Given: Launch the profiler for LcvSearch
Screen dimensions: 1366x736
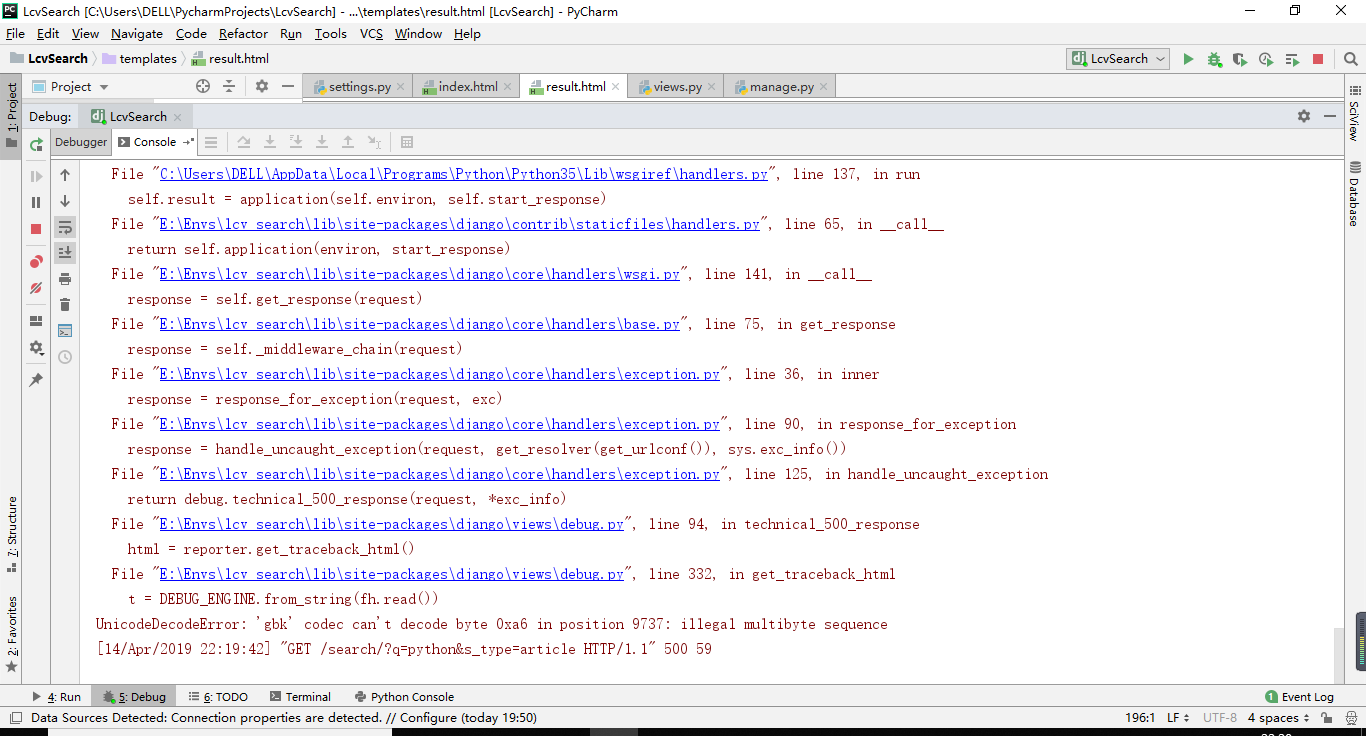Looking at the screenshot, I should pos(1266,59).
